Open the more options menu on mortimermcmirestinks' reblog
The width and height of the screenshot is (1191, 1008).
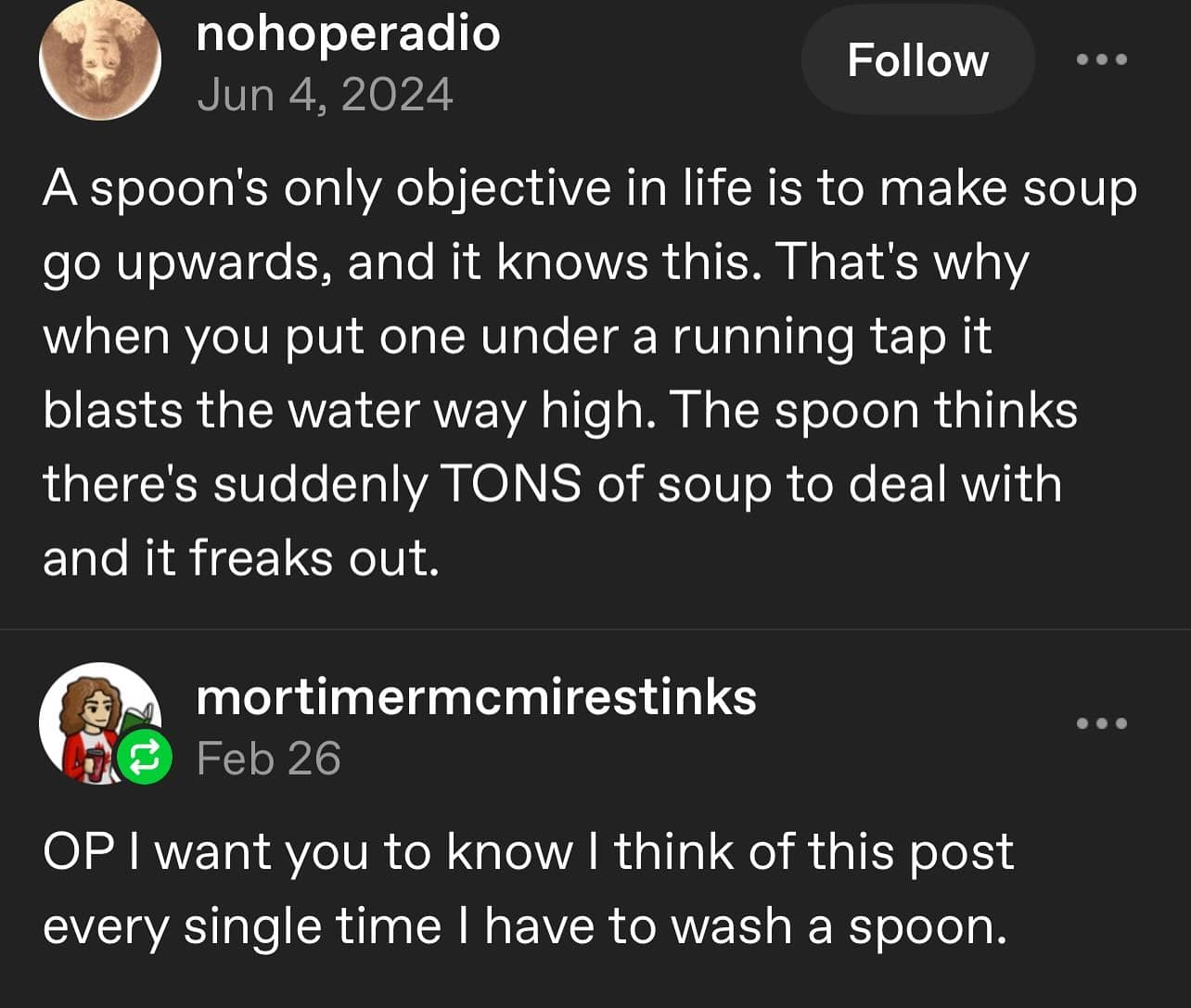point(1102,723)
